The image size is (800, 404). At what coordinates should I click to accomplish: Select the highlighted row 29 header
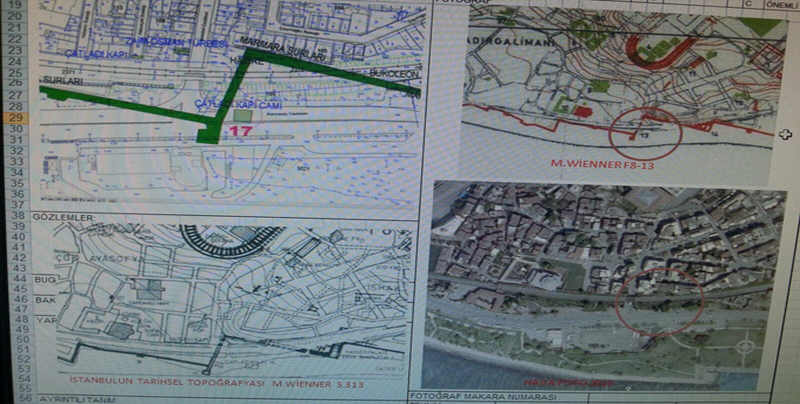click(x=17, y=118)
